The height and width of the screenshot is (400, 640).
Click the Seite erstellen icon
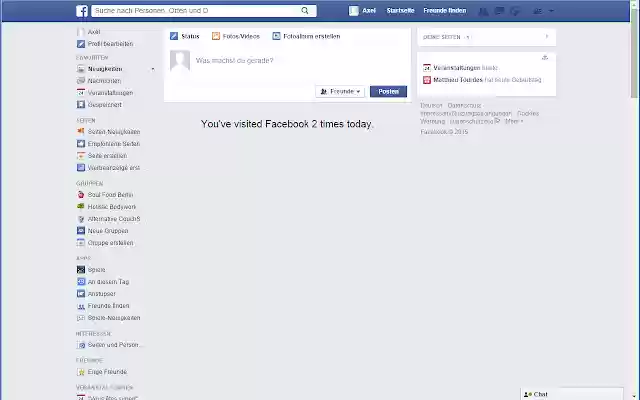[81, 156]
